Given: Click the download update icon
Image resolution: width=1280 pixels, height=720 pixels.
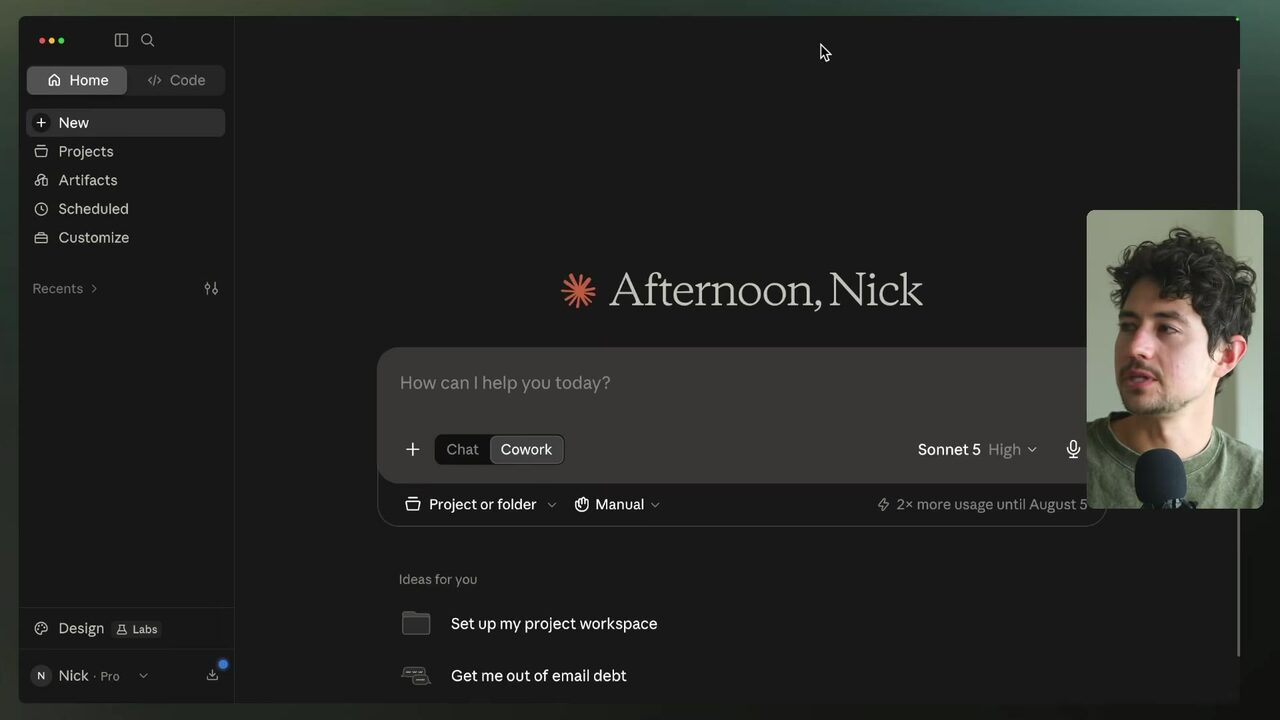Looking at the screenshot, I should pos(212,675).
